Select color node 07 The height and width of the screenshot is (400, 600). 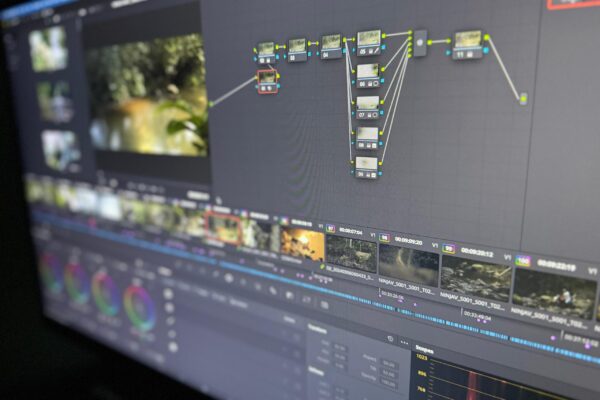click(368, 104)
